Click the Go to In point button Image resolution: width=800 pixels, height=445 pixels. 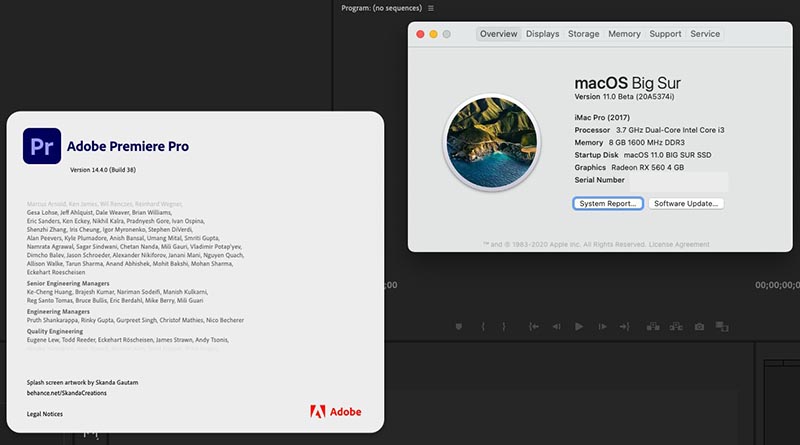pos(534,327)
